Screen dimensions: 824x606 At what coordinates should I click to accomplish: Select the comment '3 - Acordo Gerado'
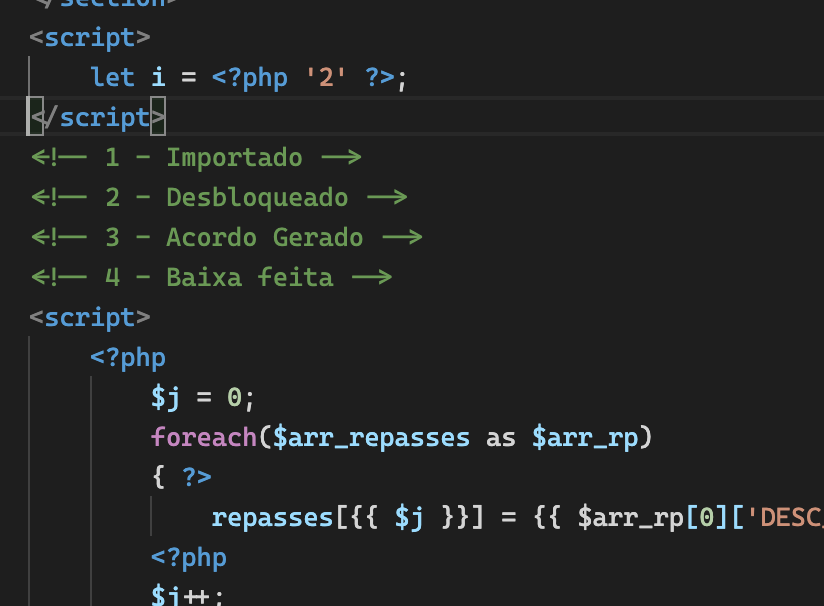pyautogui.click(x=228, y=237)
